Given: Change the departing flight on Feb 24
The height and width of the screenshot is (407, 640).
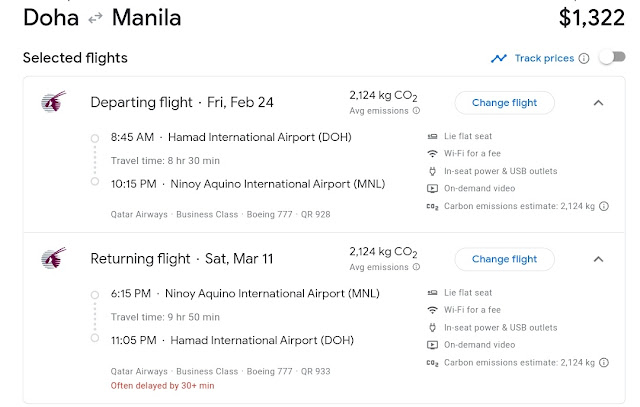Looking at the screenshot, I should pyautogui.click(x=504, y=102).
